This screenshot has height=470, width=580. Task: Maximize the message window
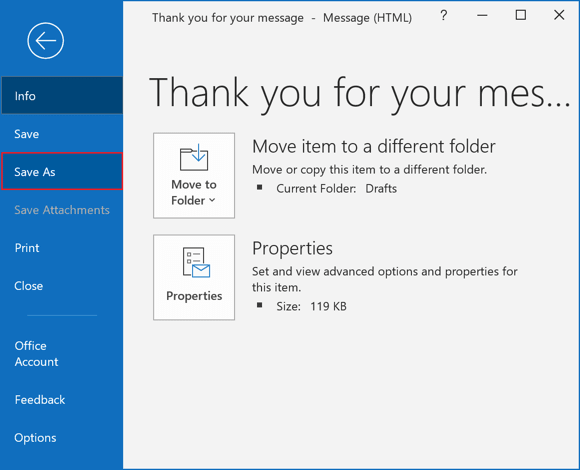[x=521, y=15]
